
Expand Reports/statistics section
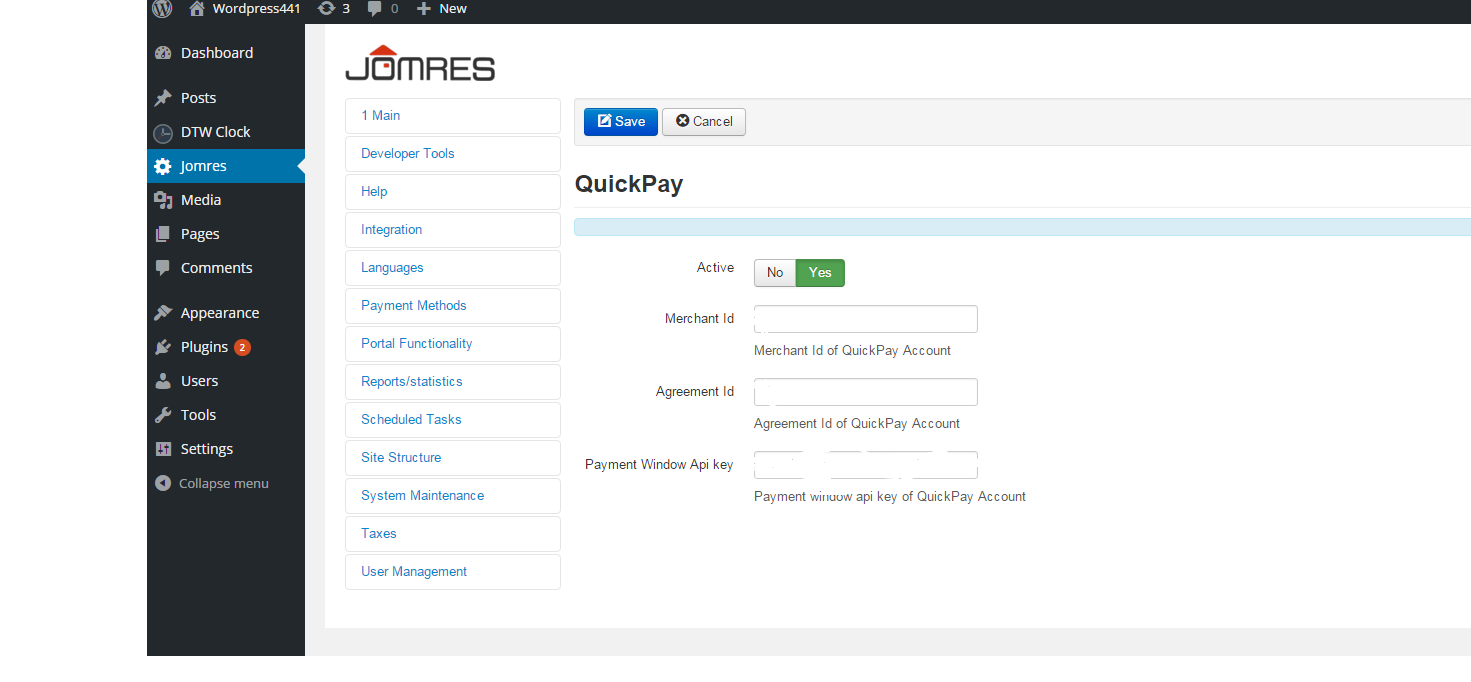click(x=453, y=382)
